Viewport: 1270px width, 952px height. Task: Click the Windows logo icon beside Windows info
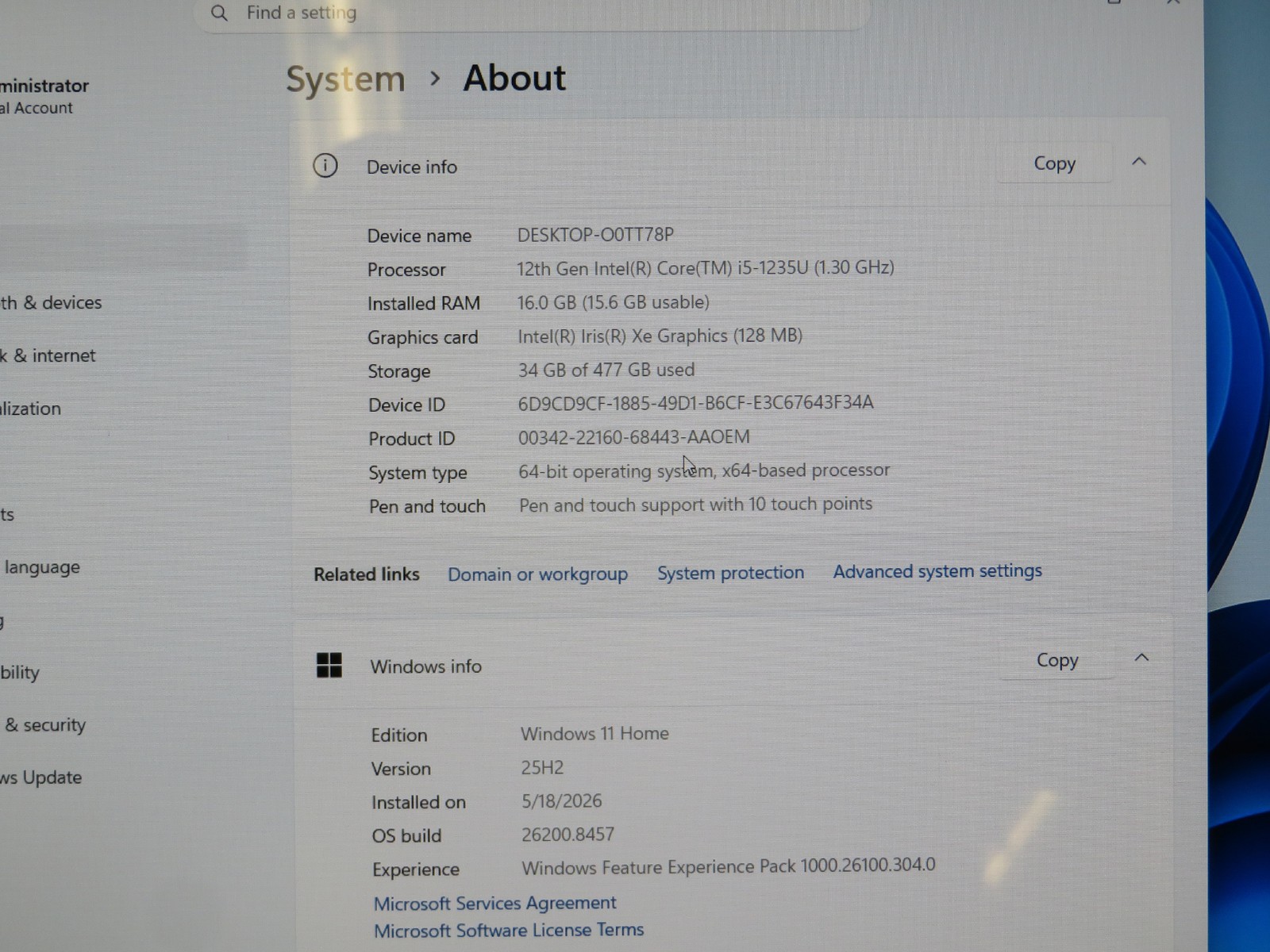point(329,666)
